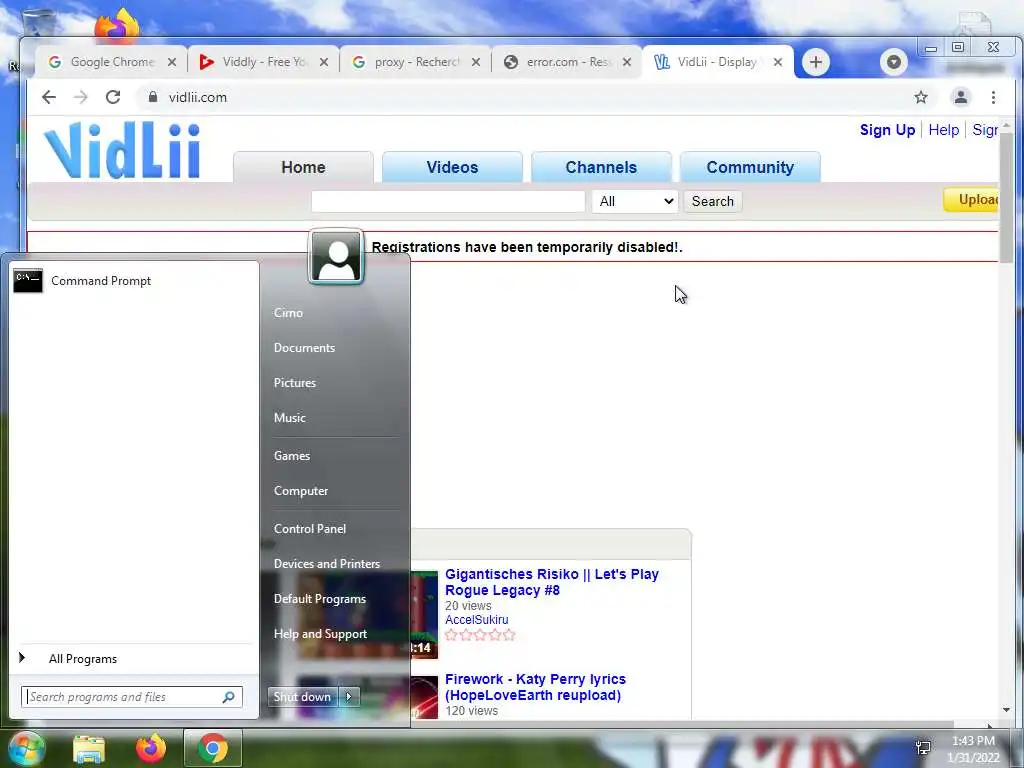Close the VidLii tab
Screen dimensions: 1024x768
tap(778, 62)
